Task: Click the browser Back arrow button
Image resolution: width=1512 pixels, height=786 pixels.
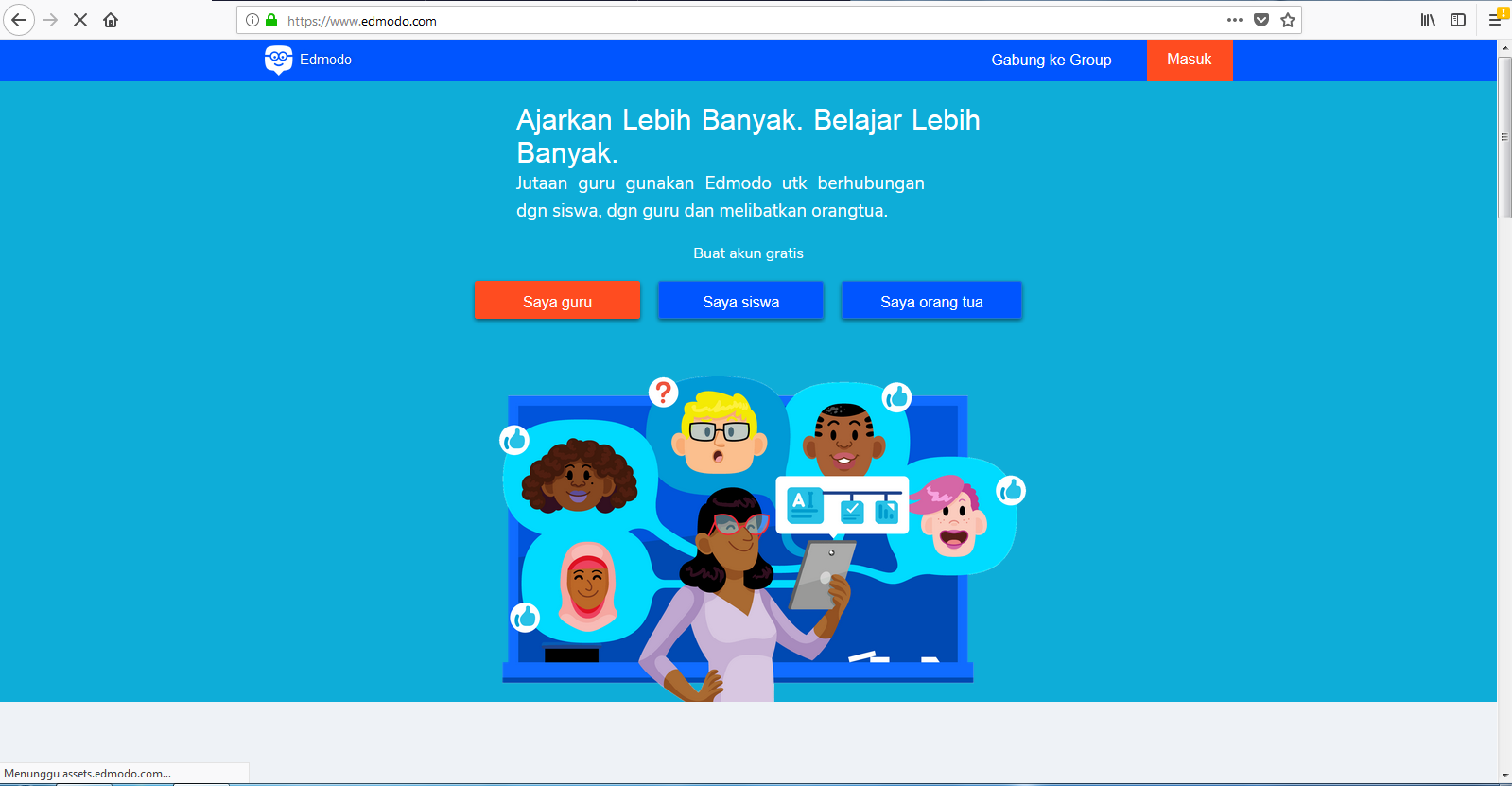Action: 19,20
